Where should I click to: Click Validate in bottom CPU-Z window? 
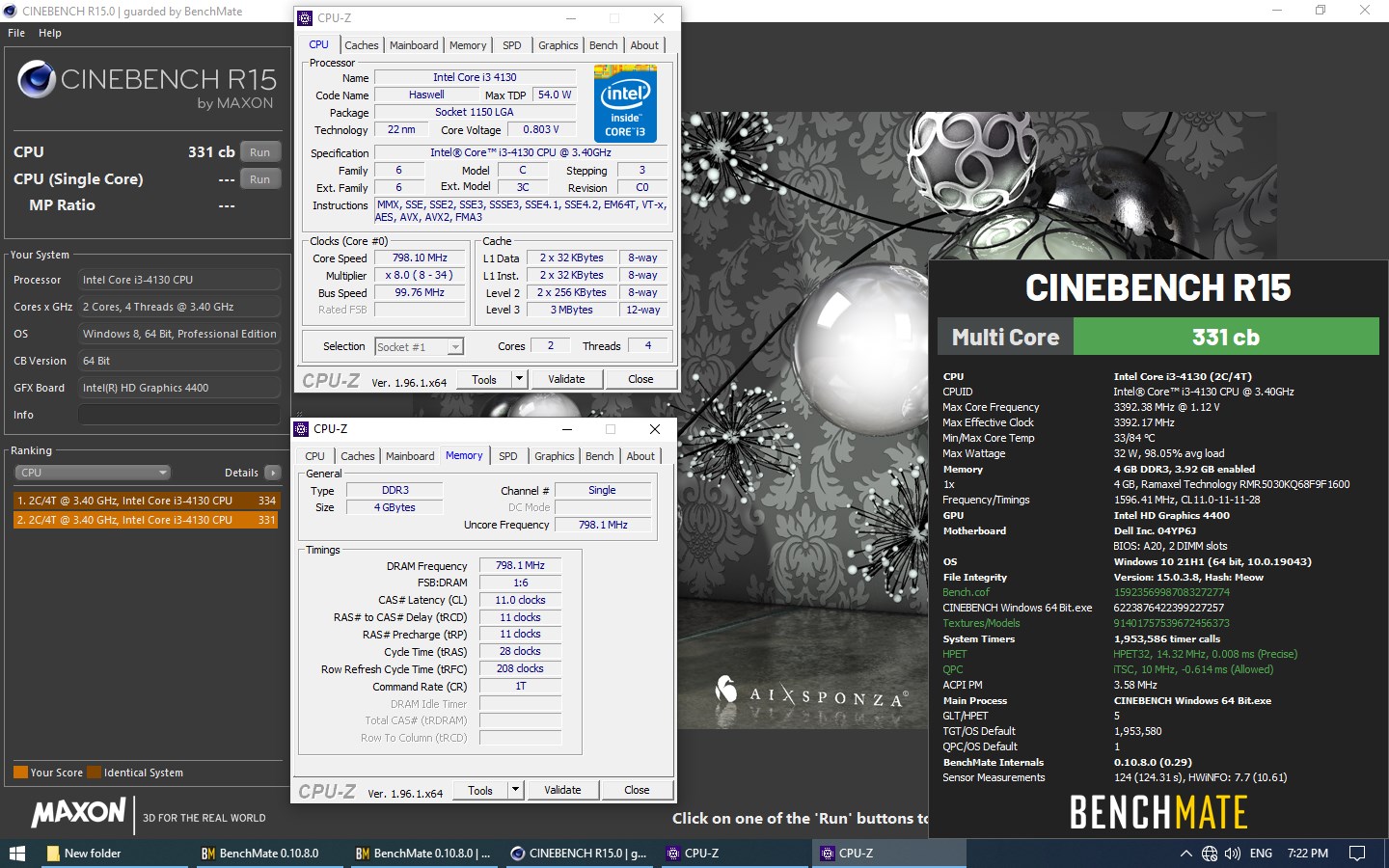(562, 791)
